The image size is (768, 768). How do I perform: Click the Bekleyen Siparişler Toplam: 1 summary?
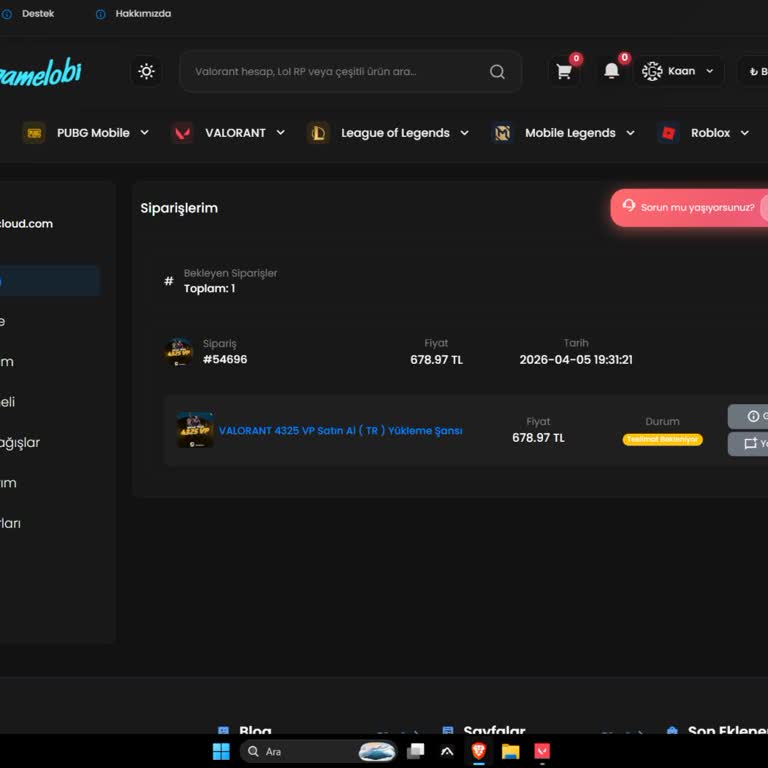pos(230,281)
